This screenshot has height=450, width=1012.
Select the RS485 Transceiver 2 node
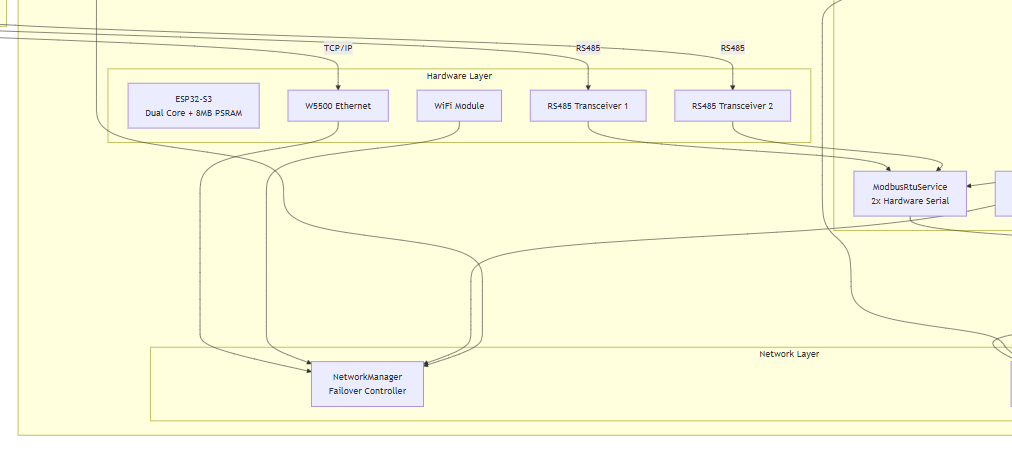(733, 106)
